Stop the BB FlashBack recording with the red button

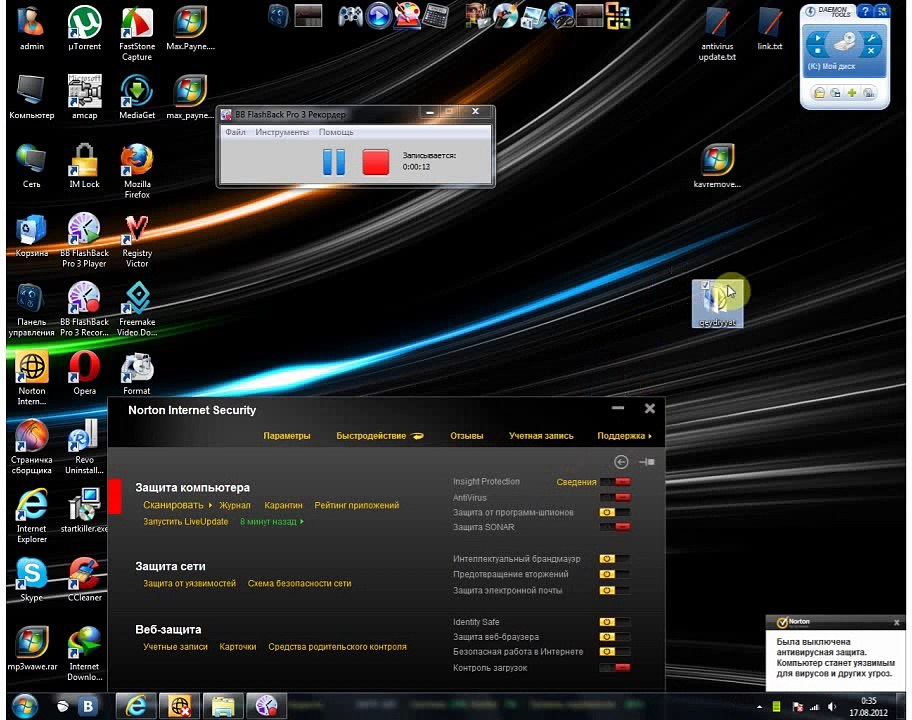[376, 161]
